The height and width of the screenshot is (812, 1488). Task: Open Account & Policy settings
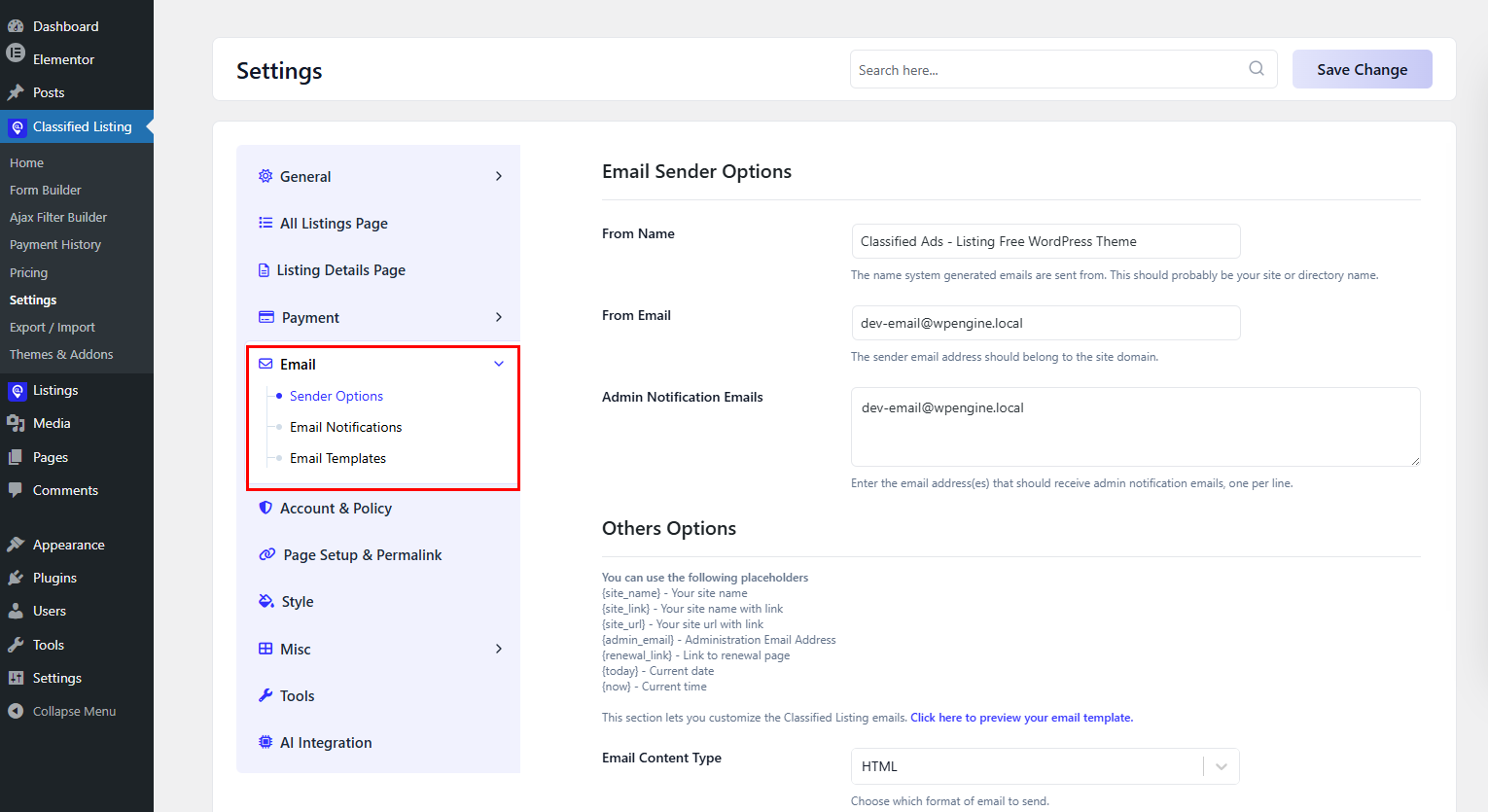pos(336,508)
